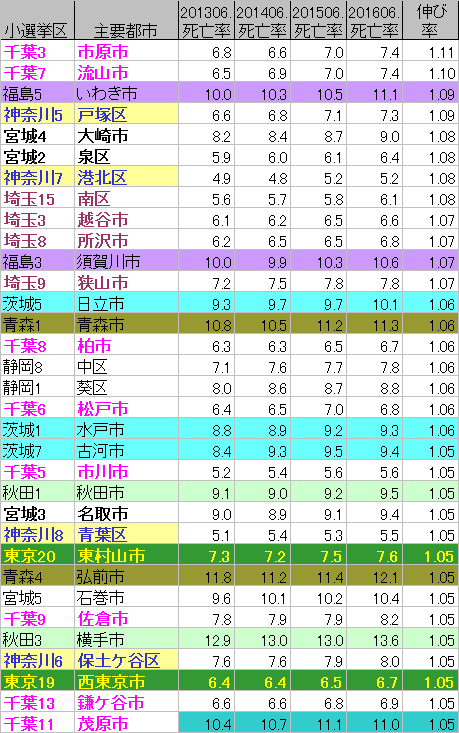The width and height of the screenshot is (459, 733).
Task: Click the いわき市 city cell
Action: (x=126, y=93)
